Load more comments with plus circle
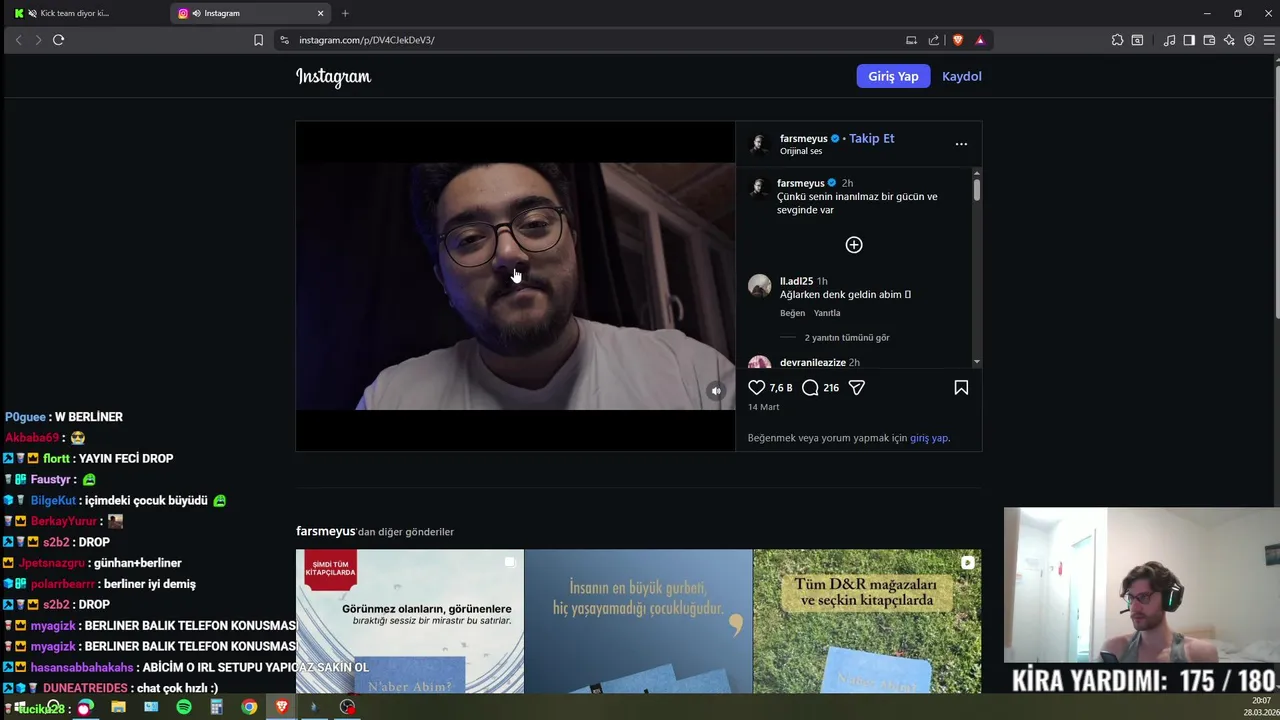The image size is (1280, 720). [854, 245]
